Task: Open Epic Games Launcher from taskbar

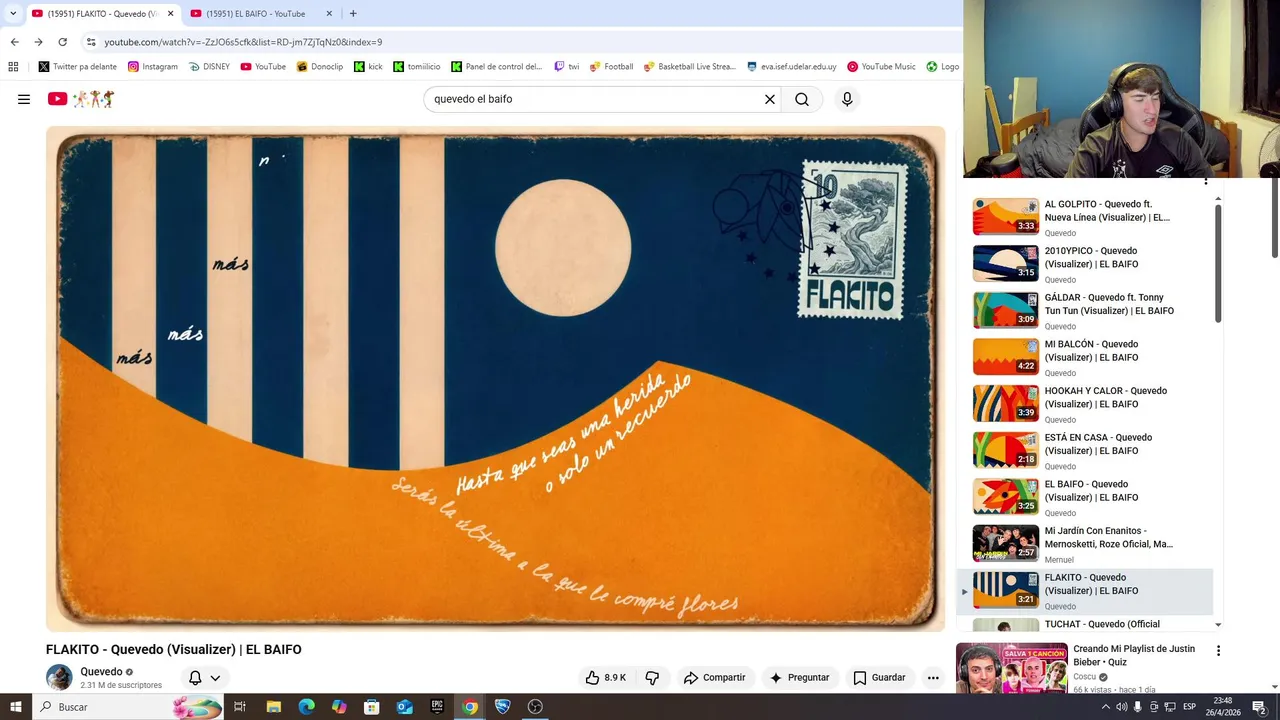Action: pyautogui.click(x=437, y=707)
